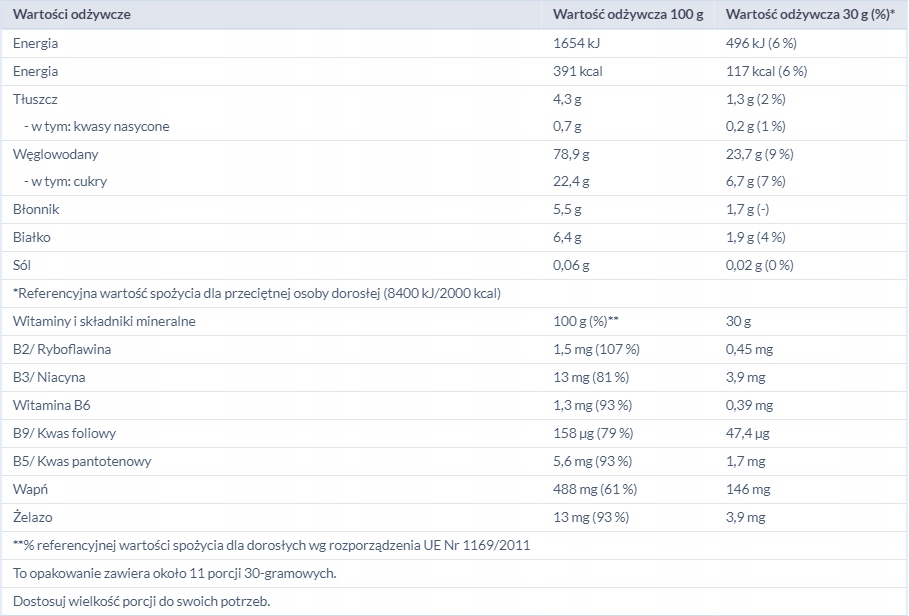
Task: Select the 391 kcal energy value
Action: (578, 71)
